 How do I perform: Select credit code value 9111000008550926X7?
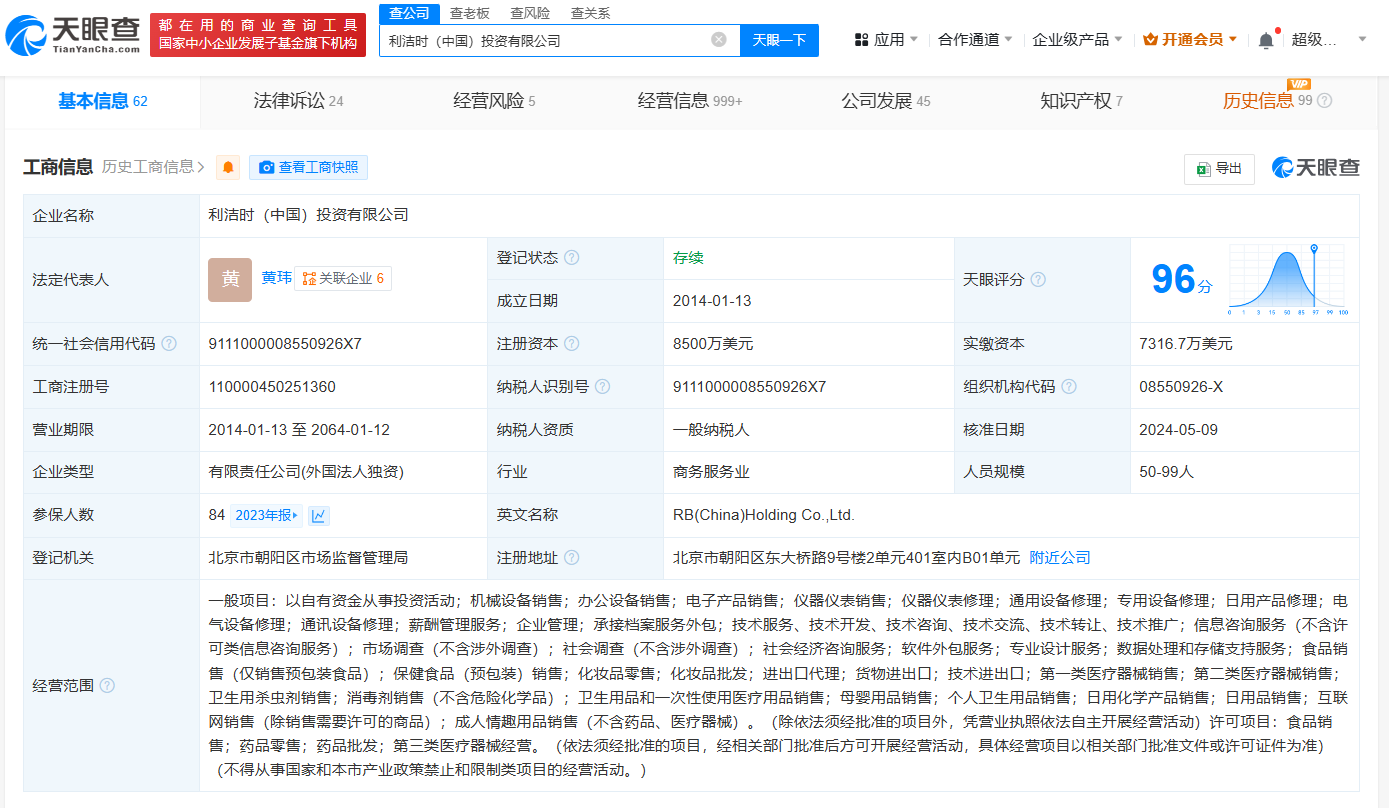point(285,344)
